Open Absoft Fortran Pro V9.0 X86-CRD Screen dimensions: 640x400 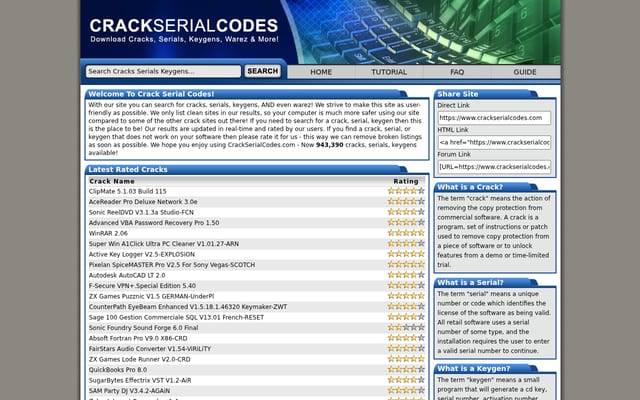(138, 338)
